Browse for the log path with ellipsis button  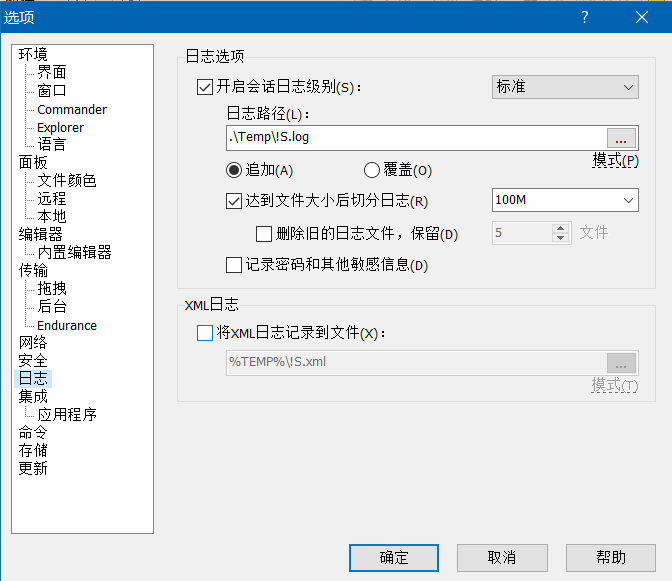coord(621,138)
